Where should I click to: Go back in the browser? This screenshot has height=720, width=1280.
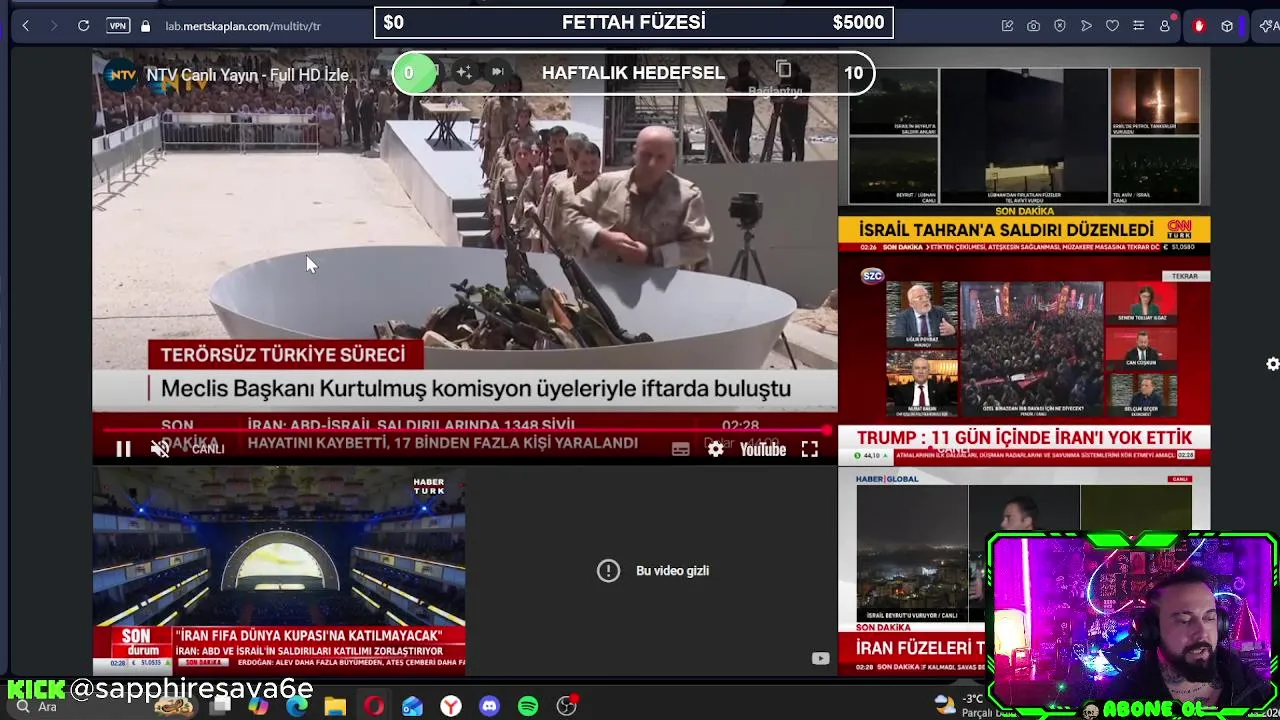click(26, 26)
